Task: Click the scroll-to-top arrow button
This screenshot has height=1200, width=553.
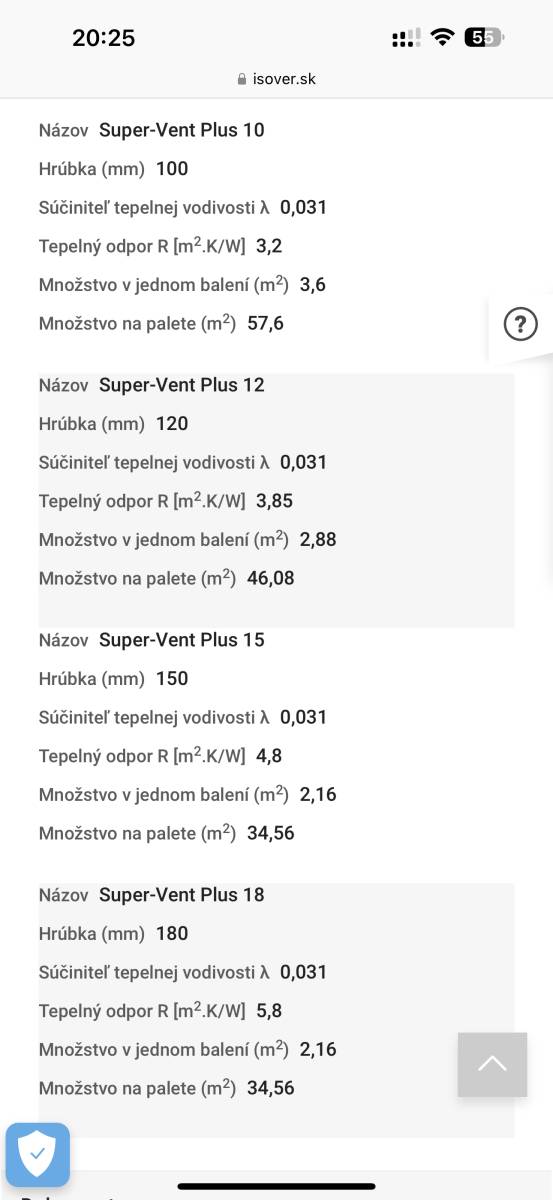Action: click(492, 1064)
